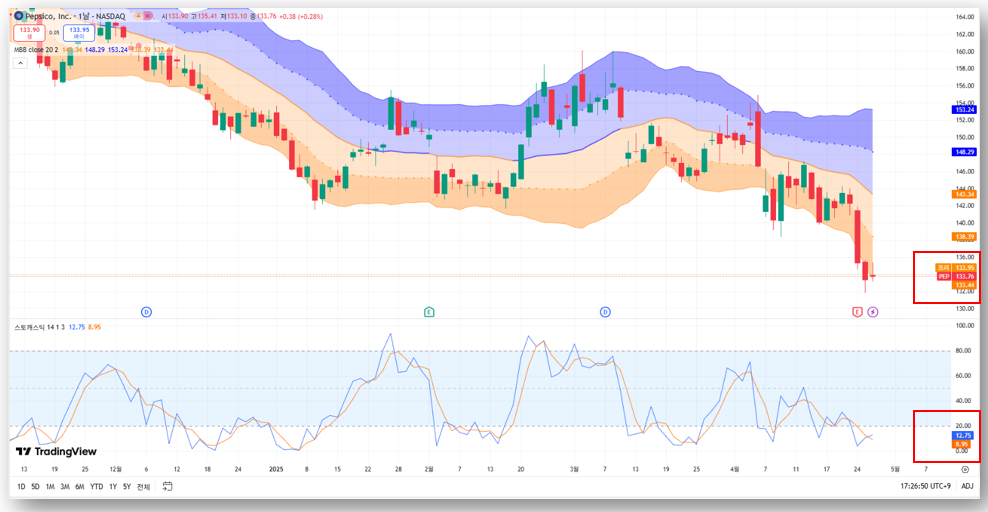Select the 1Y time range

113,487
